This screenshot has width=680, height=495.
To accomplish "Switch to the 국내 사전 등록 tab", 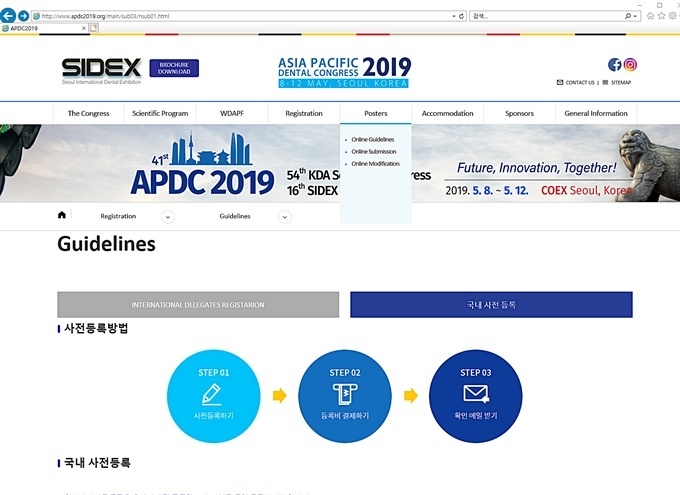I will pyautogui.click(x=491, y=305).
